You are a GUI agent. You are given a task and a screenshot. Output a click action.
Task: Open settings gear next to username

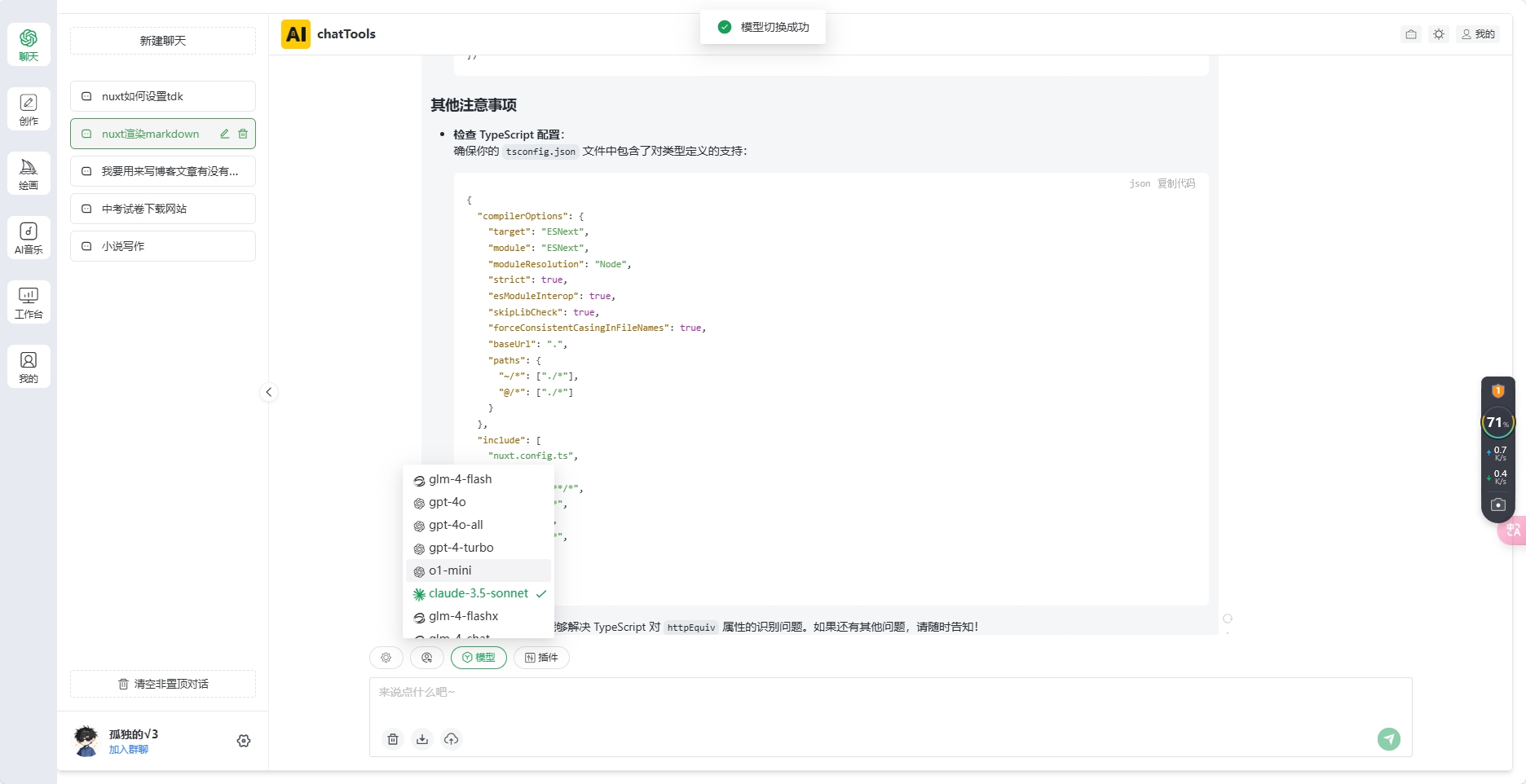244,741
